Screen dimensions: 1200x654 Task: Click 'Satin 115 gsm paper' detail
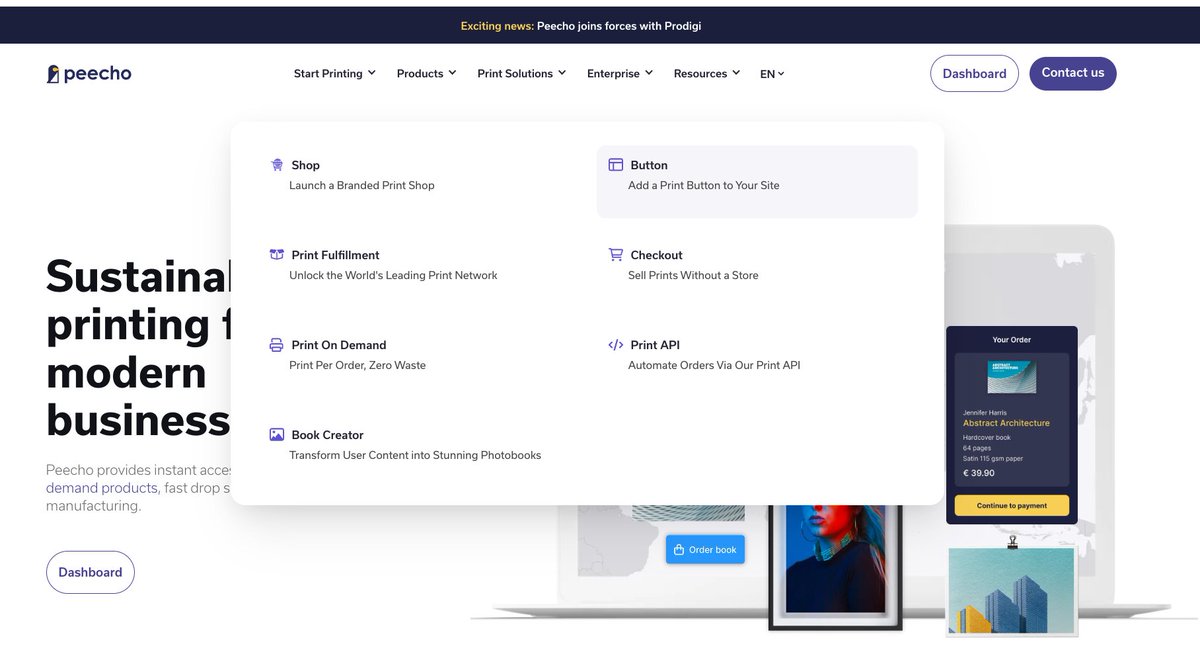pos(993,459)
